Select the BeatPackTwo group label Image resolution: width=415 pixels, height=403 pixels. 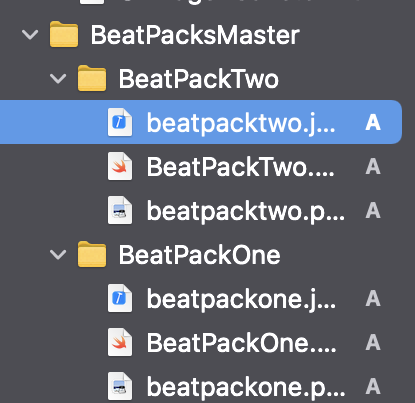199,79
